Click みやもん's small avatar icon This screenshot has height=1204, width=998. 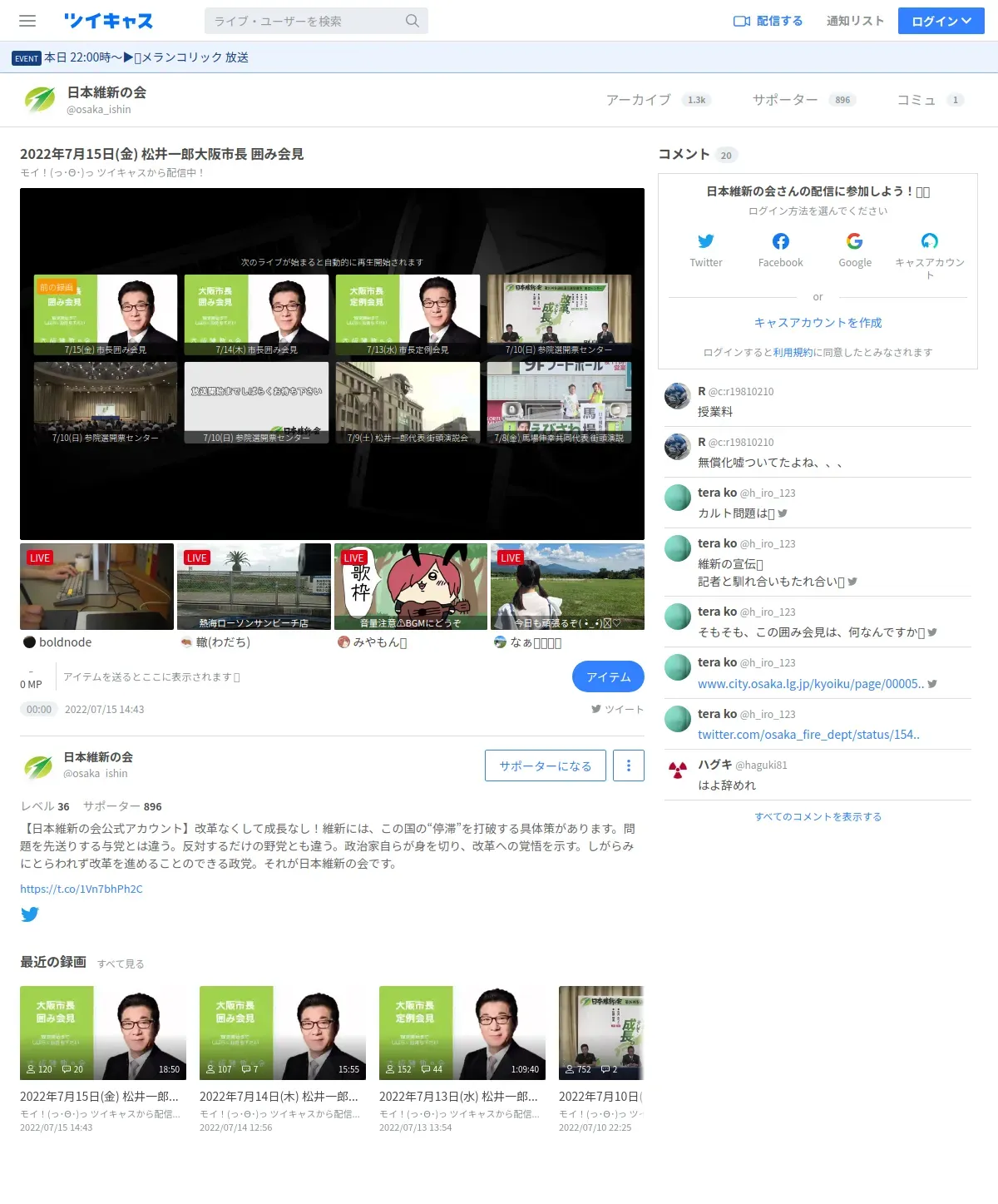(343, 642)
